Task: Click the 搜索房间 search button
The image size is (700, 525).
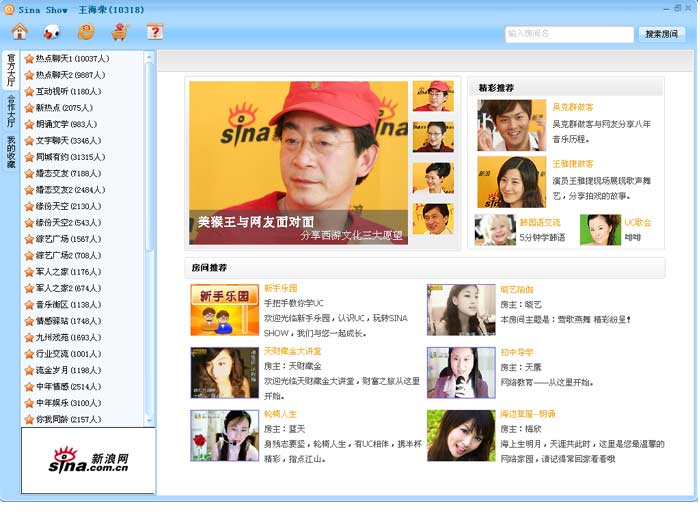Action: point(662,34)
